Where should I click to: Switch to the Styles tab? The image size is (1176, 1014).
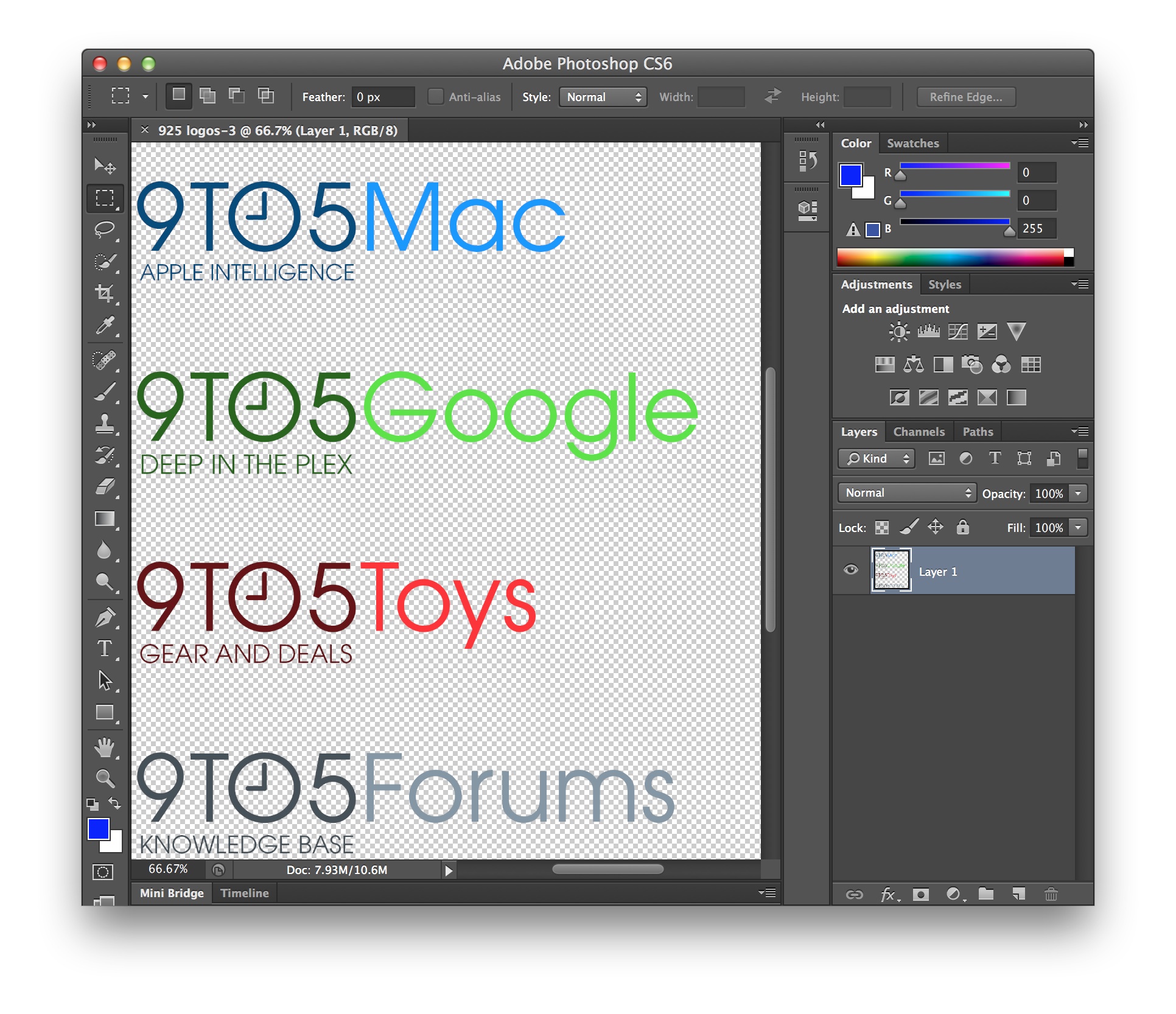click(945, 285)
